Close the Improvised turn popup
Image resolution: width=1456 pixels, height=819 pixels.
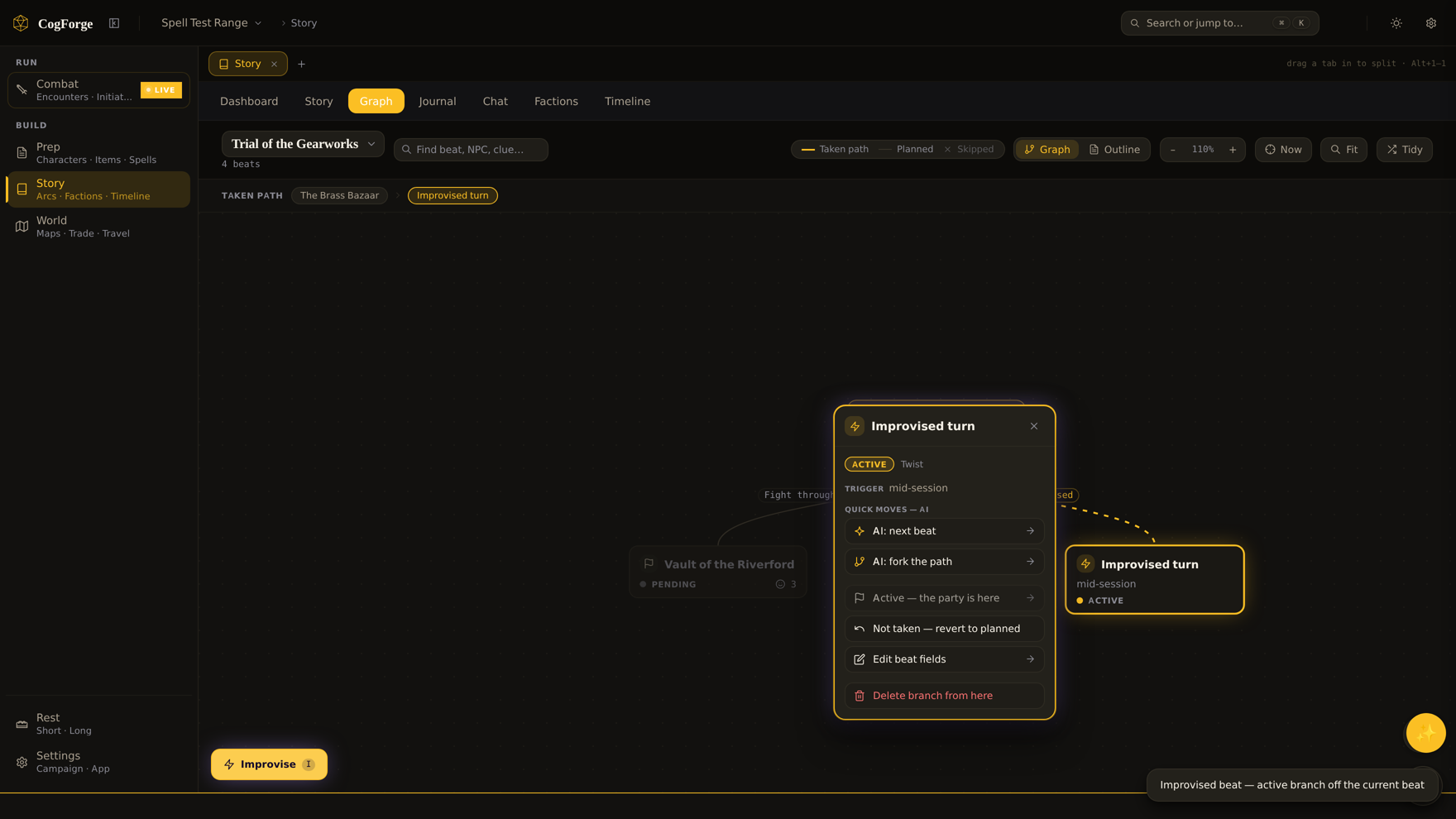pyautogui.click(x=1034, y=427)
